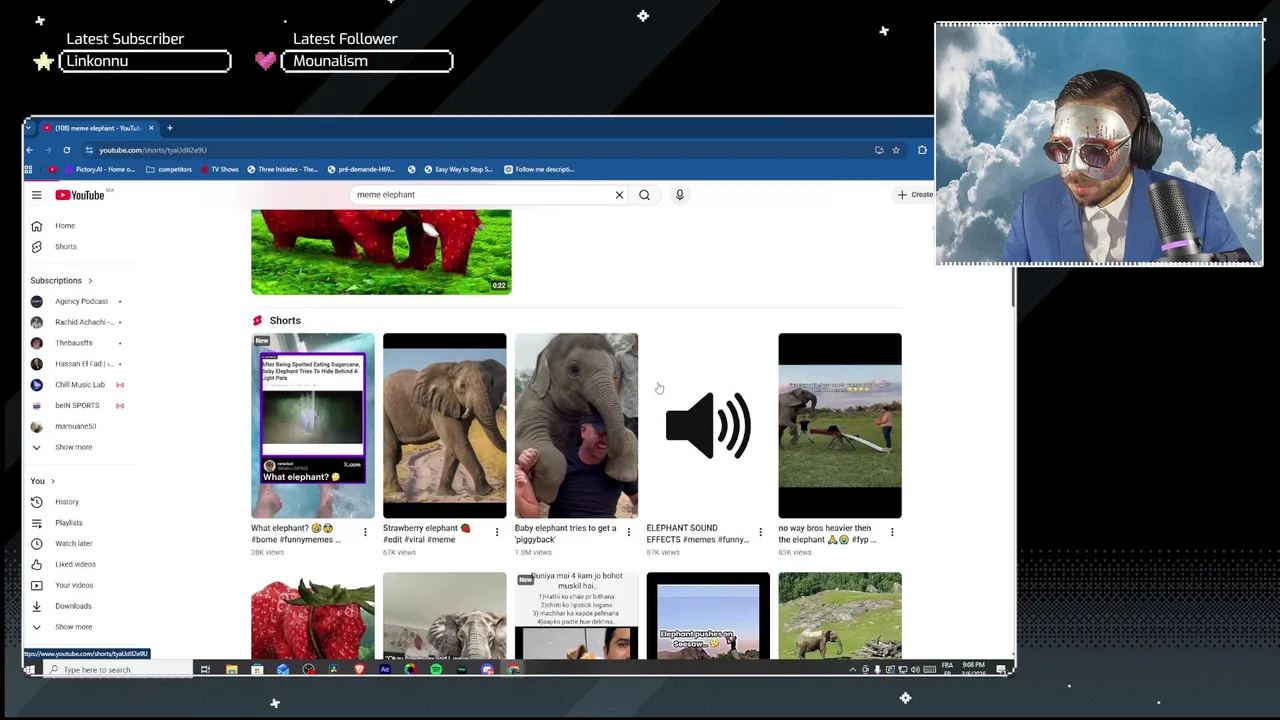Click the install/cast icon in the address bar
Viewport: 1280px width, 720px height.
click(x=879, y=150)
